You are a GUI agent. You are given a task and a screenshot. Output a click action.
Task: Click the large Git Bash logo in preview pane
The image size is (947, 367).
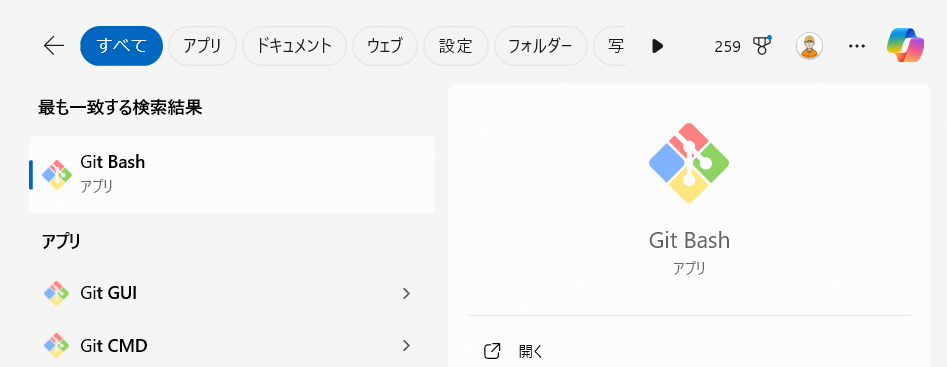tap(689, 163)
